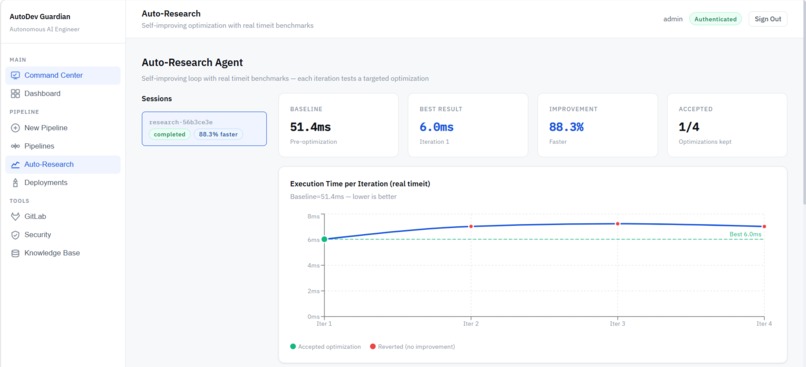Click the Deployments rocket icon

(x=15, y=182)
